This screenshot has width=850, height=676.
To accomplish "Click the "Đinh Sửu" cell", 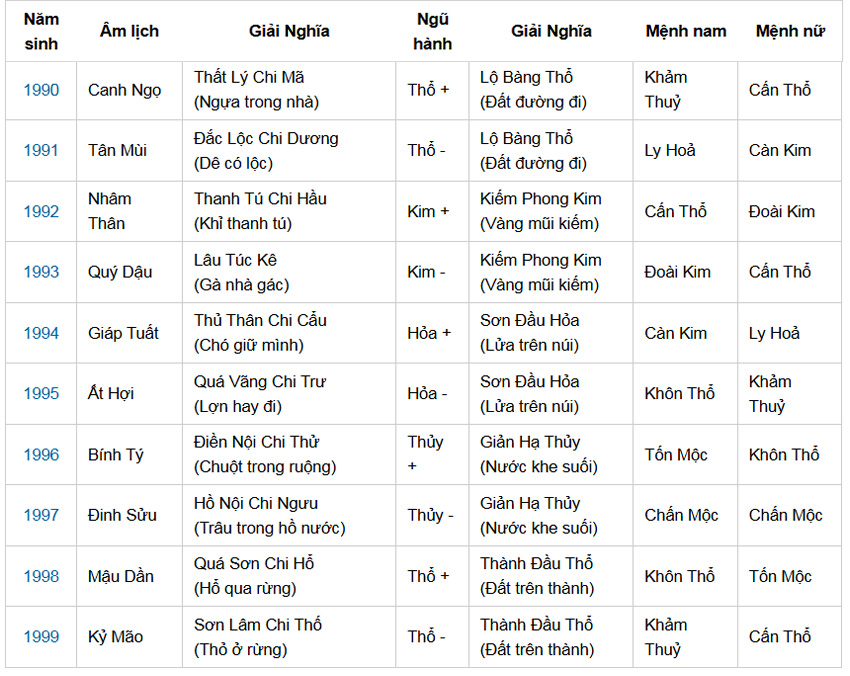I will [x=122, y=516].
